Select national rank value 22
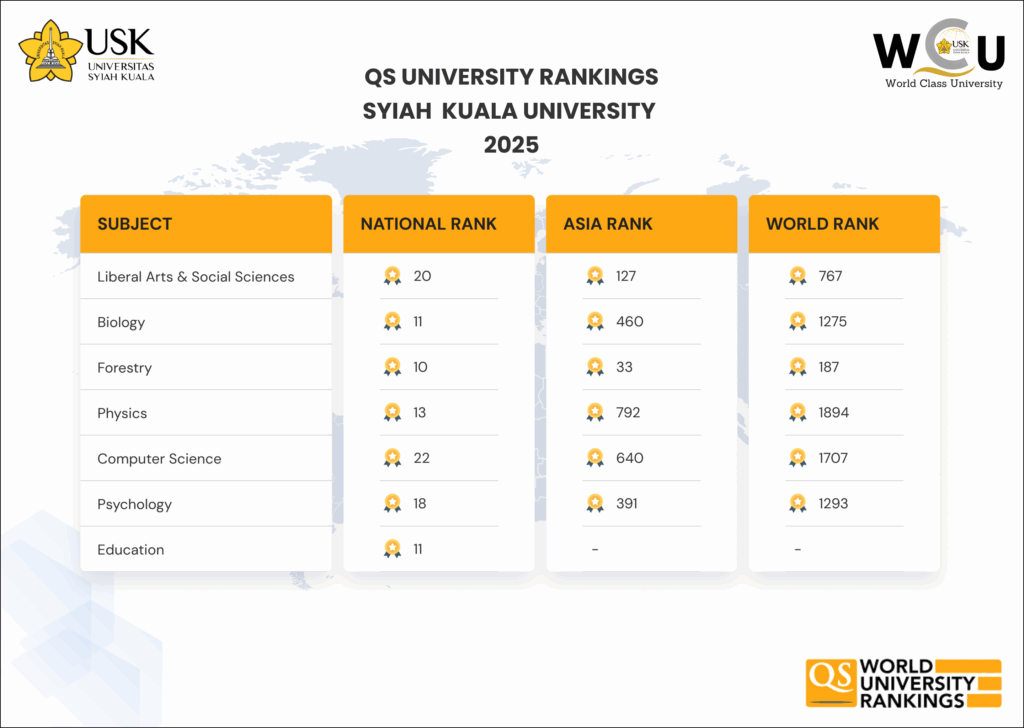This screenshot has height=728, width=1024. pos(422,458)
